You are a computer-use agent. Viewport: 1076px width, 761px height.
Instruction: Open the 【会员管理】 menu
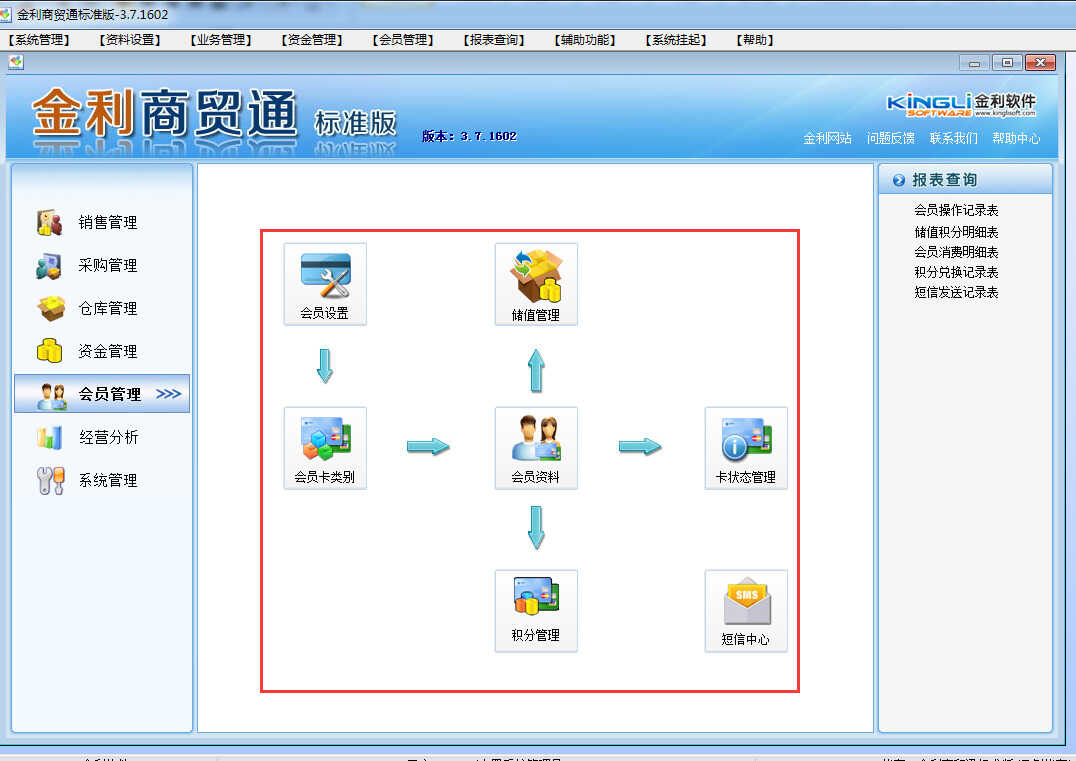tap(403, 40)
